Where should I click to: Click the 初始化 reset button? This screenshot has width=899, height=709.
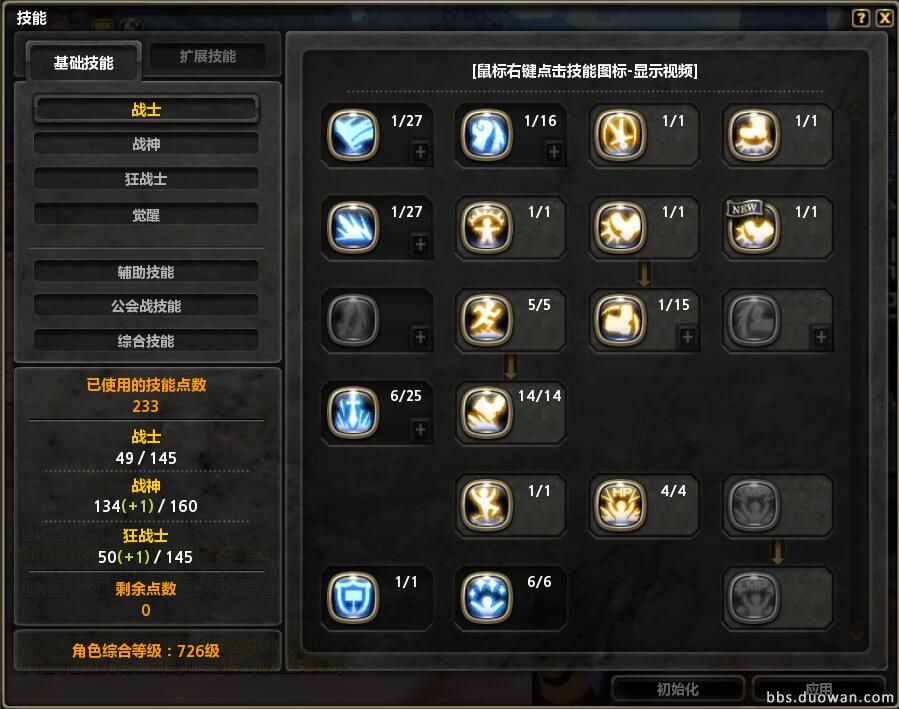pyautogui.click(x=678, y=689)
